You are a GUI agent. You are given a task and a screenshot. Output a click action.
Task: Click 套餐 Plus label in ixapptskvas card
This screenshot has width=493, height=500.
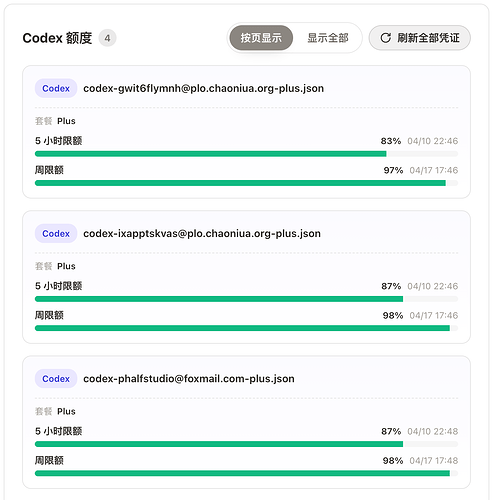pos(55,266)
